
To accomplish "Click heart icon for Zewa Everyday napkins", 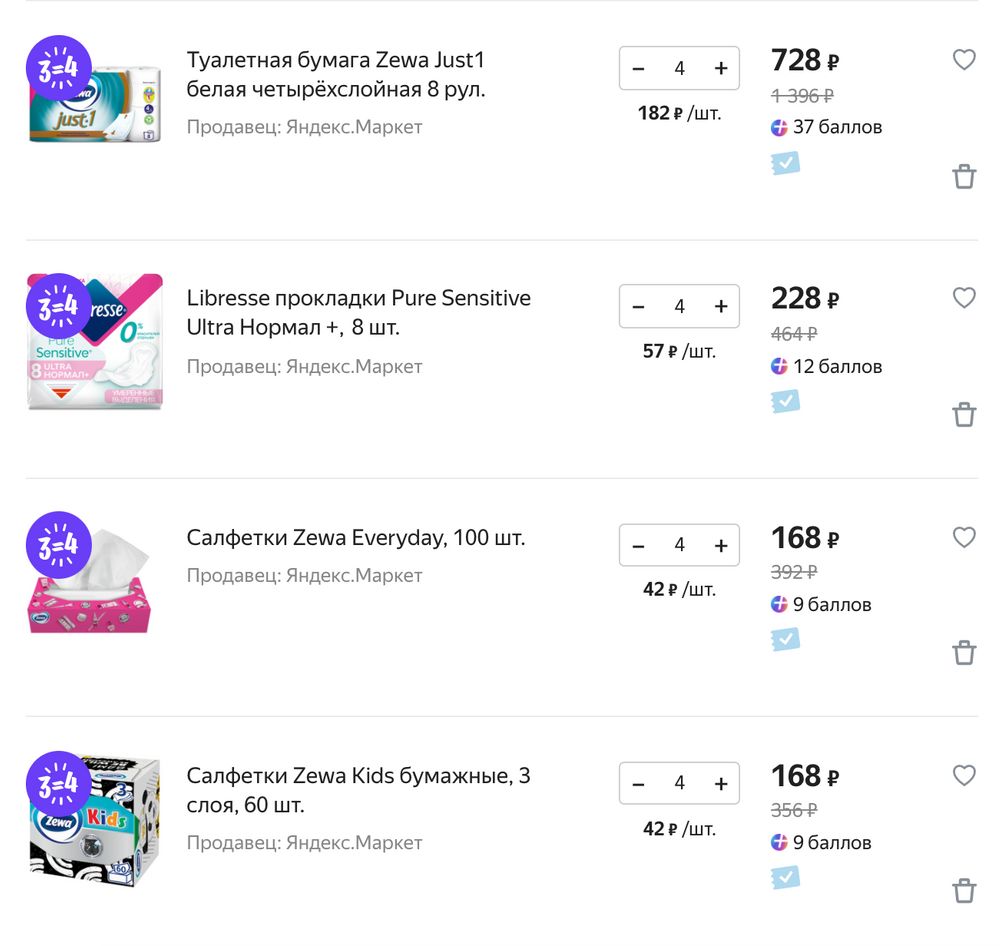I will click(x=963, y=538).
